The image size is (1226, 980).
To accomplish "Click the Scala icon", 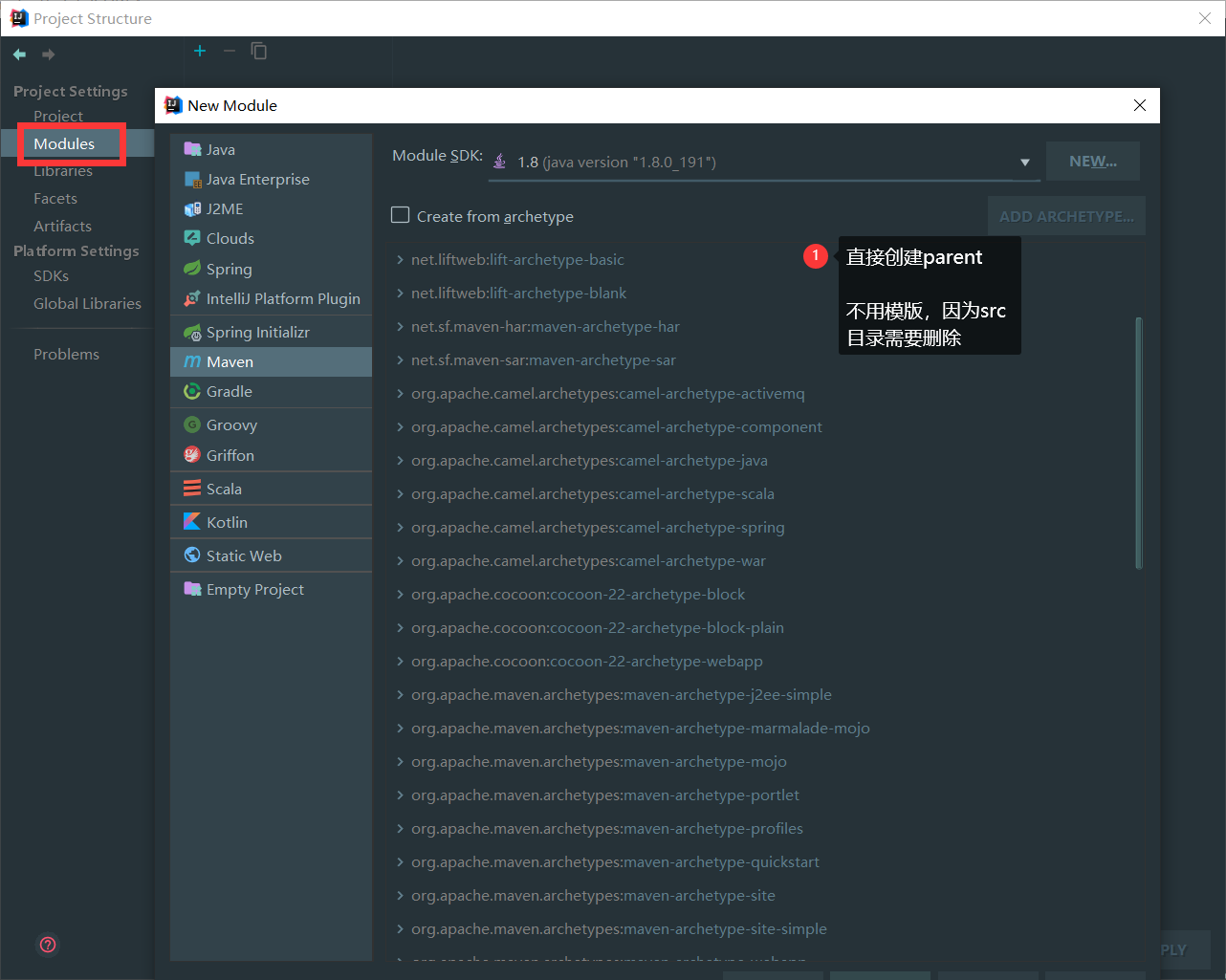I will (192, 489).
